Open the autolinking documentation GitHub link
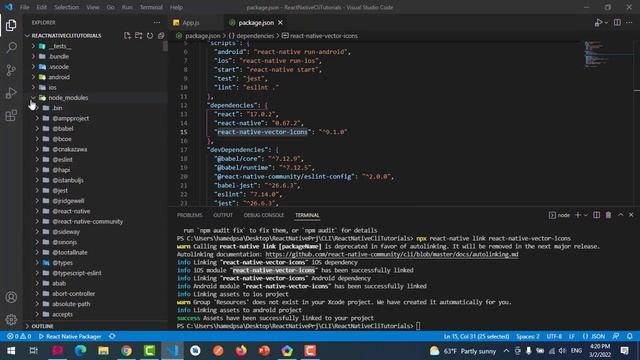The width and height of the screenshot is (640, 360). click(392, 254)
